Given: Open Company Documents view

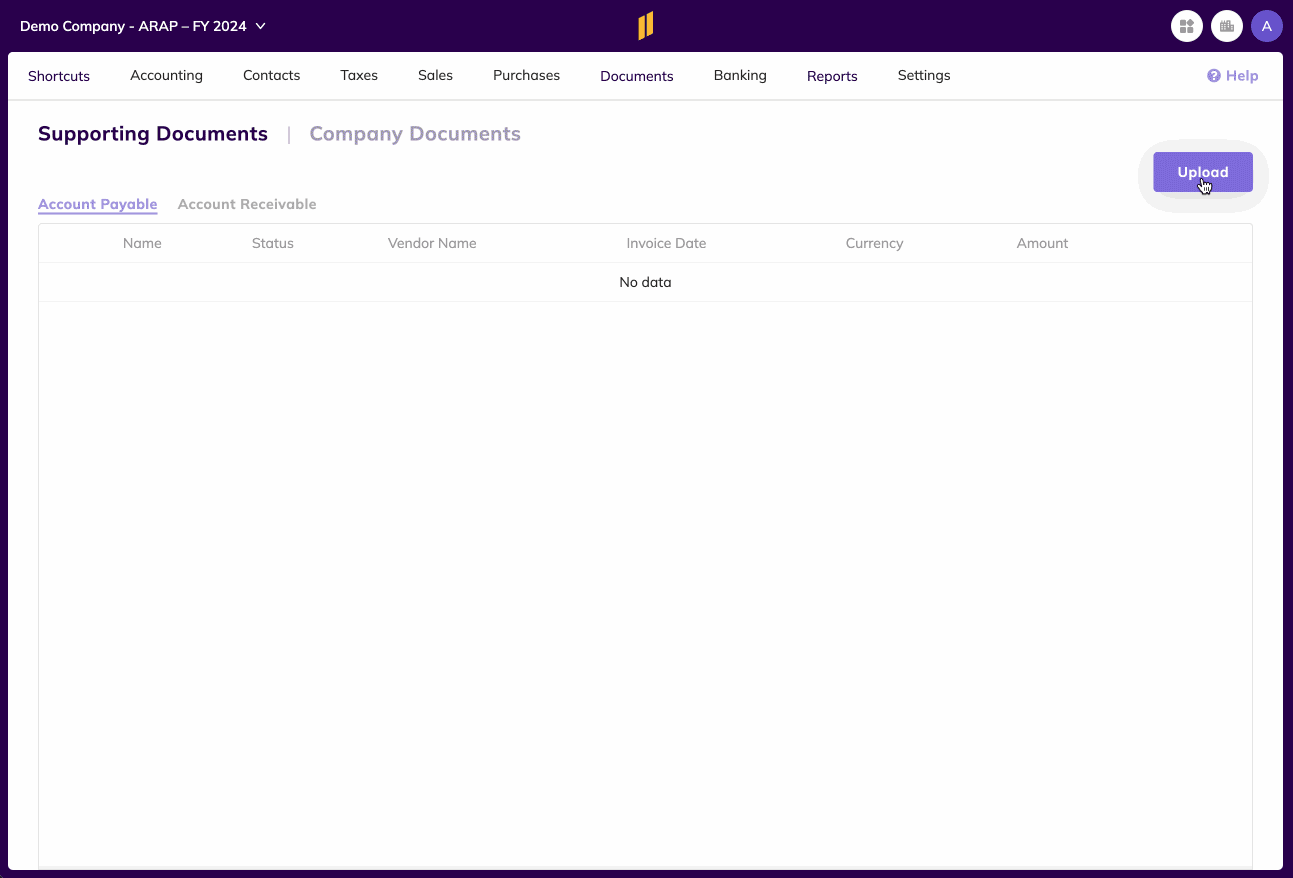Looking at the screenshot, I should [x=415, y=133].
